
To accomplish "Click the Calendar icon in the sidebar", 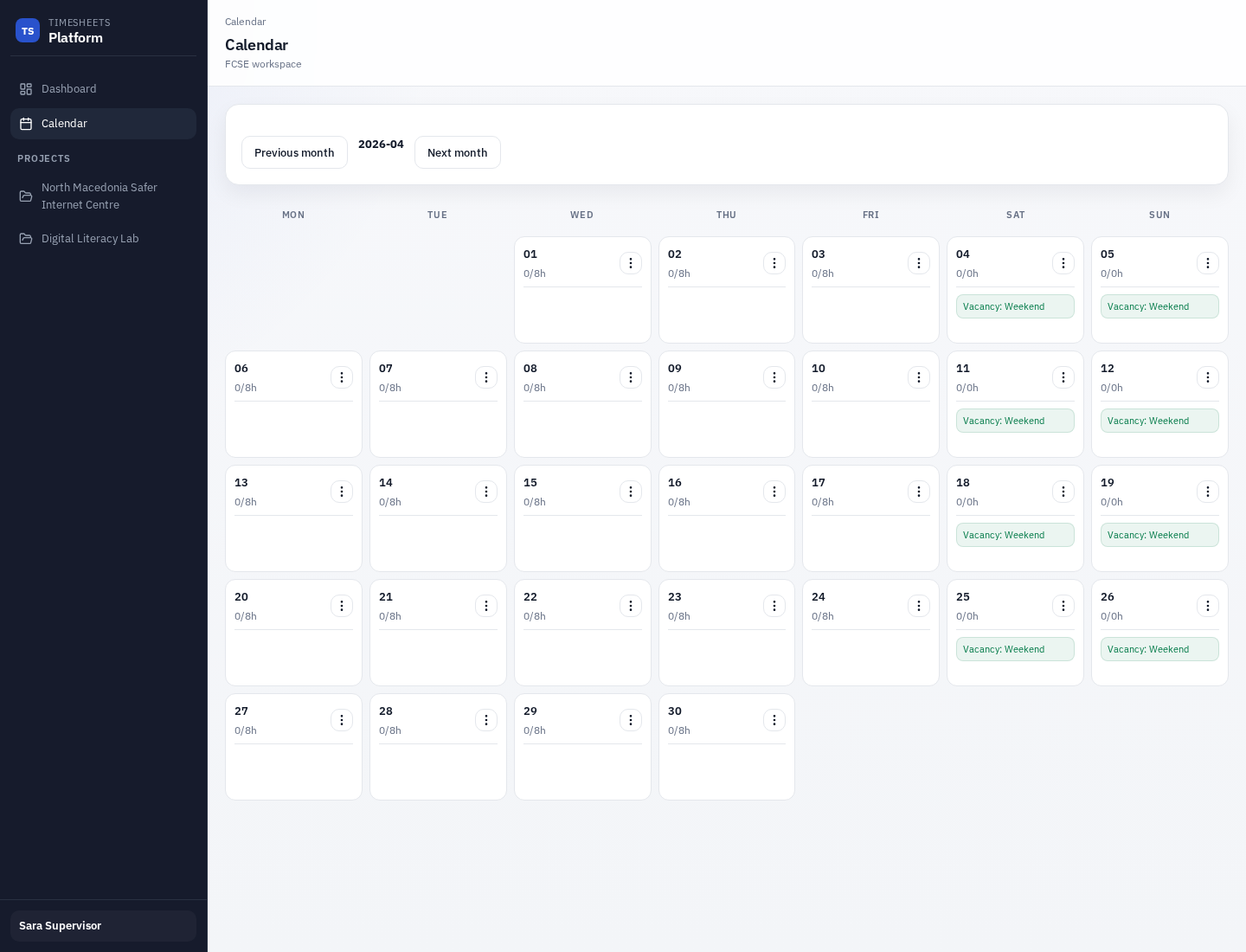I will click(27, 124).
